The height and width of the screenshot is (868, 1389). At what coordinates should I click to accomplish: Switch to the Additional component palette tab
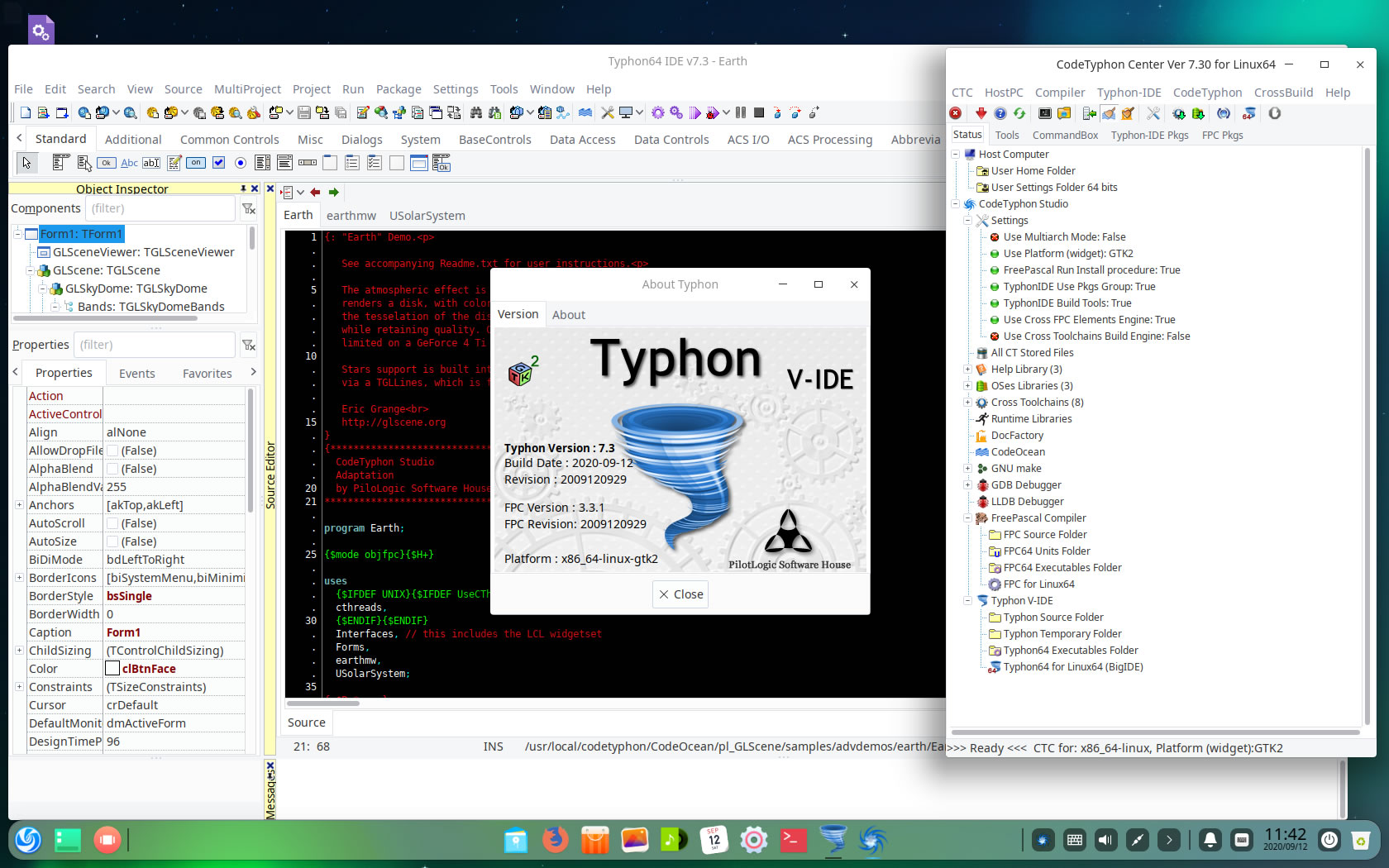(133, 140)
